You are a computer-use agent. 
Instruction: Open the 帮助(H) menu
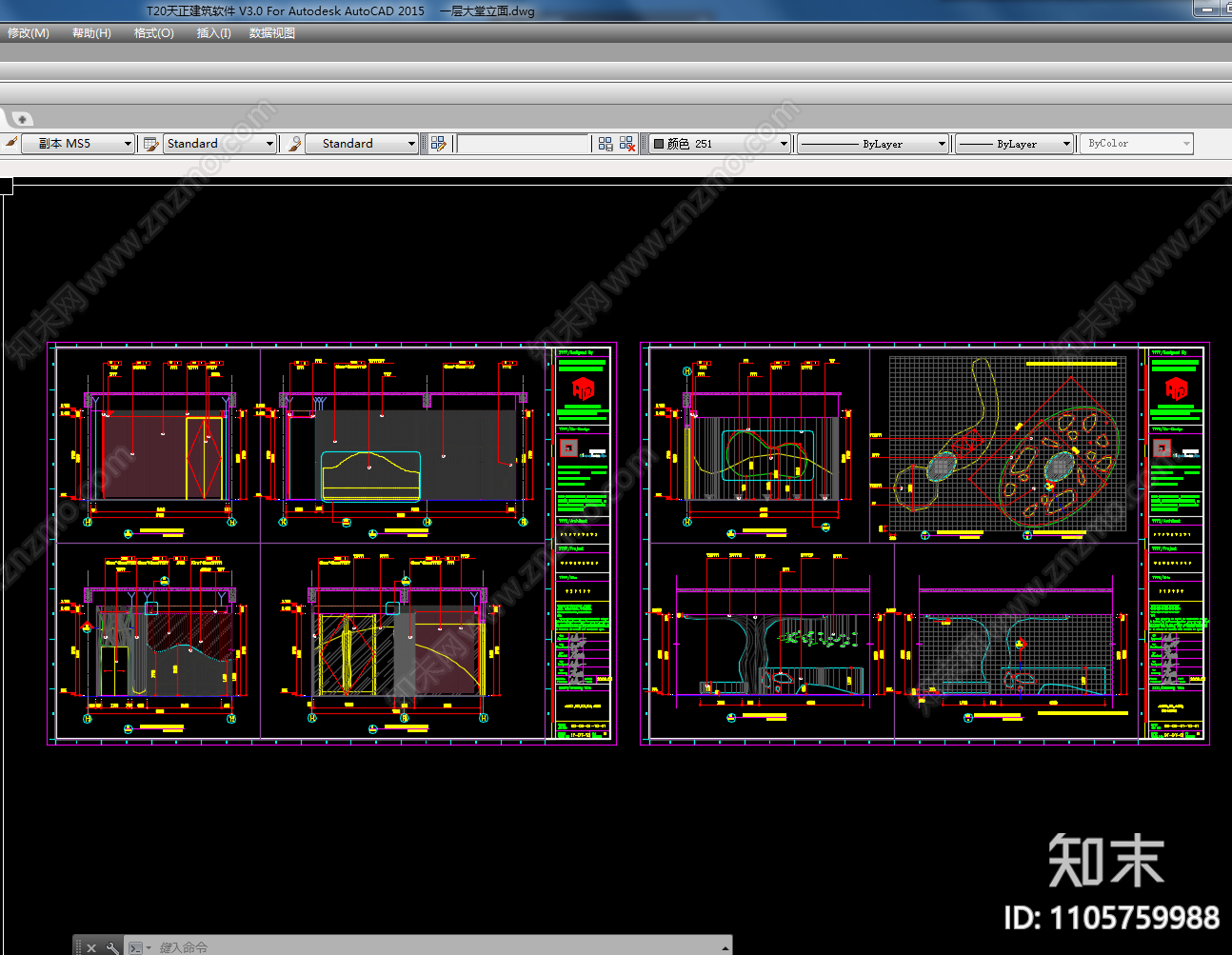(x=91, y=33)
